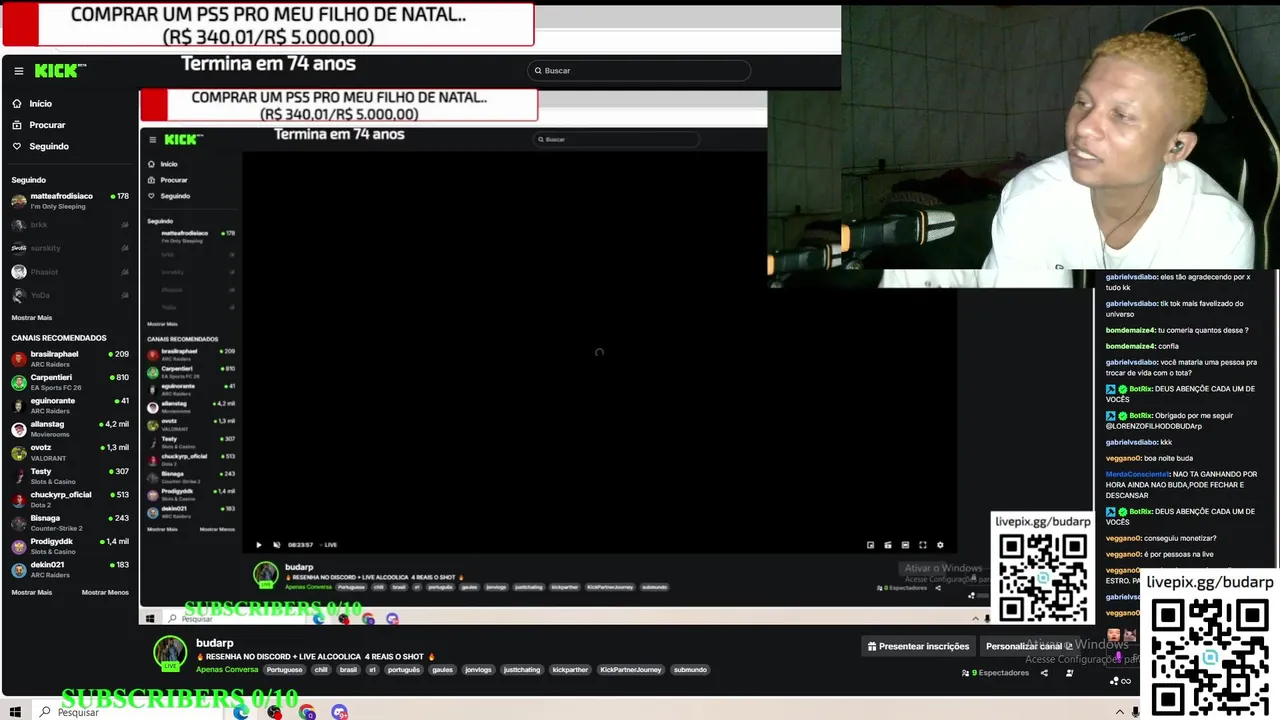Viewport: 1280px width, 720px height.
Task: Open Microsoft Edge from the taskbar
Action: point(241,712)
